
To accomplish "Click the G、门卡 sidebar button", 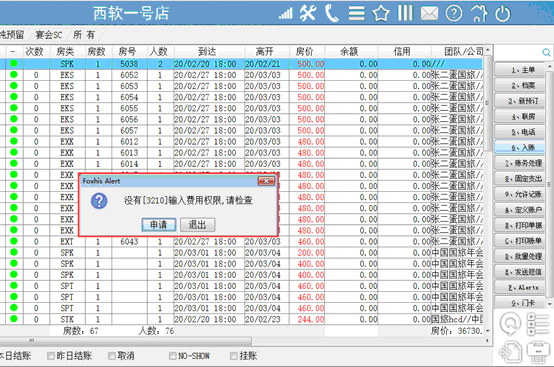I will pyautogui.click(x=520, y=302).
